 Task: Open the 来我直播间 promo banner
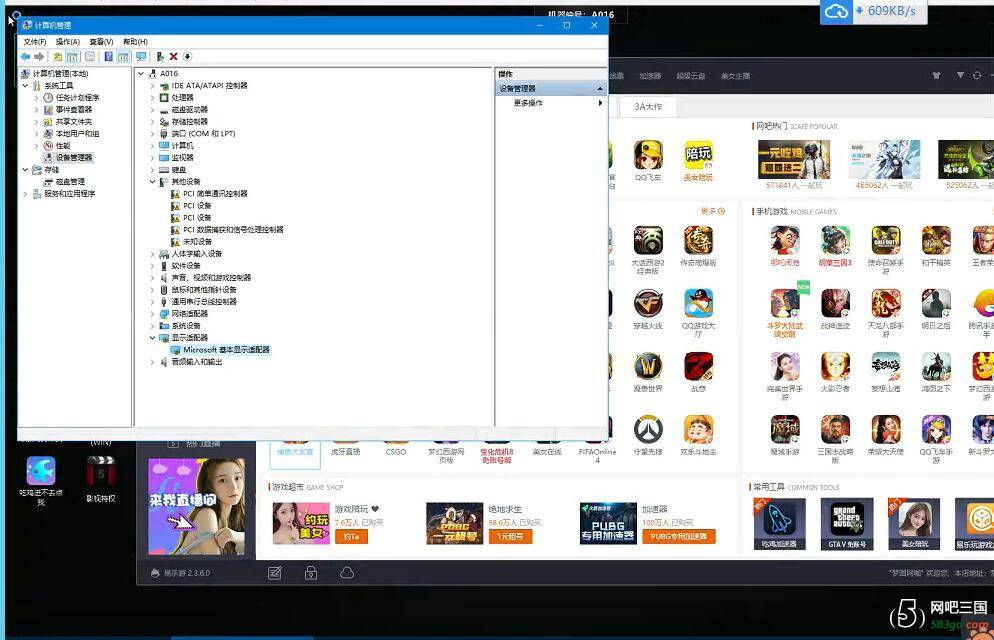pyautogui.click(x=197, y=507)
